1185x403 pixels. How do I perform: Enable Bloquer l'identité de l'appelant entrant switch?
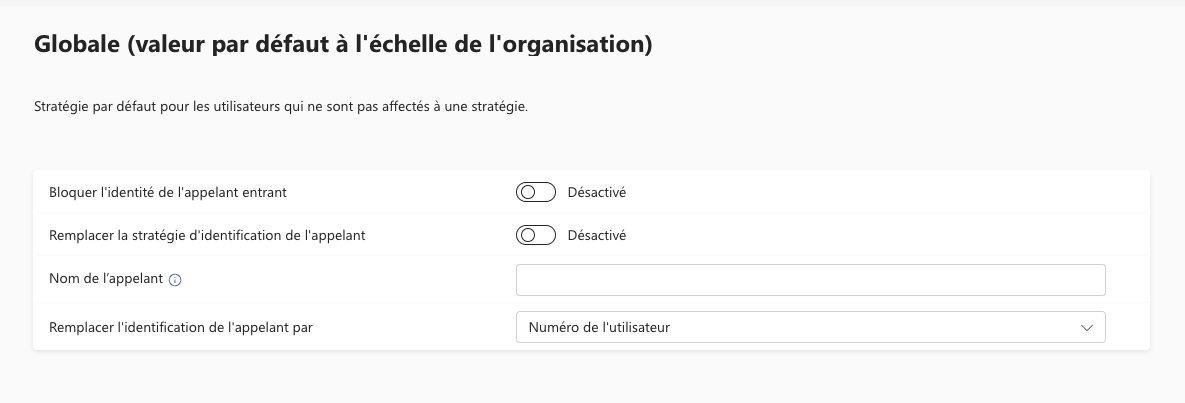click(x=536, y=192)
